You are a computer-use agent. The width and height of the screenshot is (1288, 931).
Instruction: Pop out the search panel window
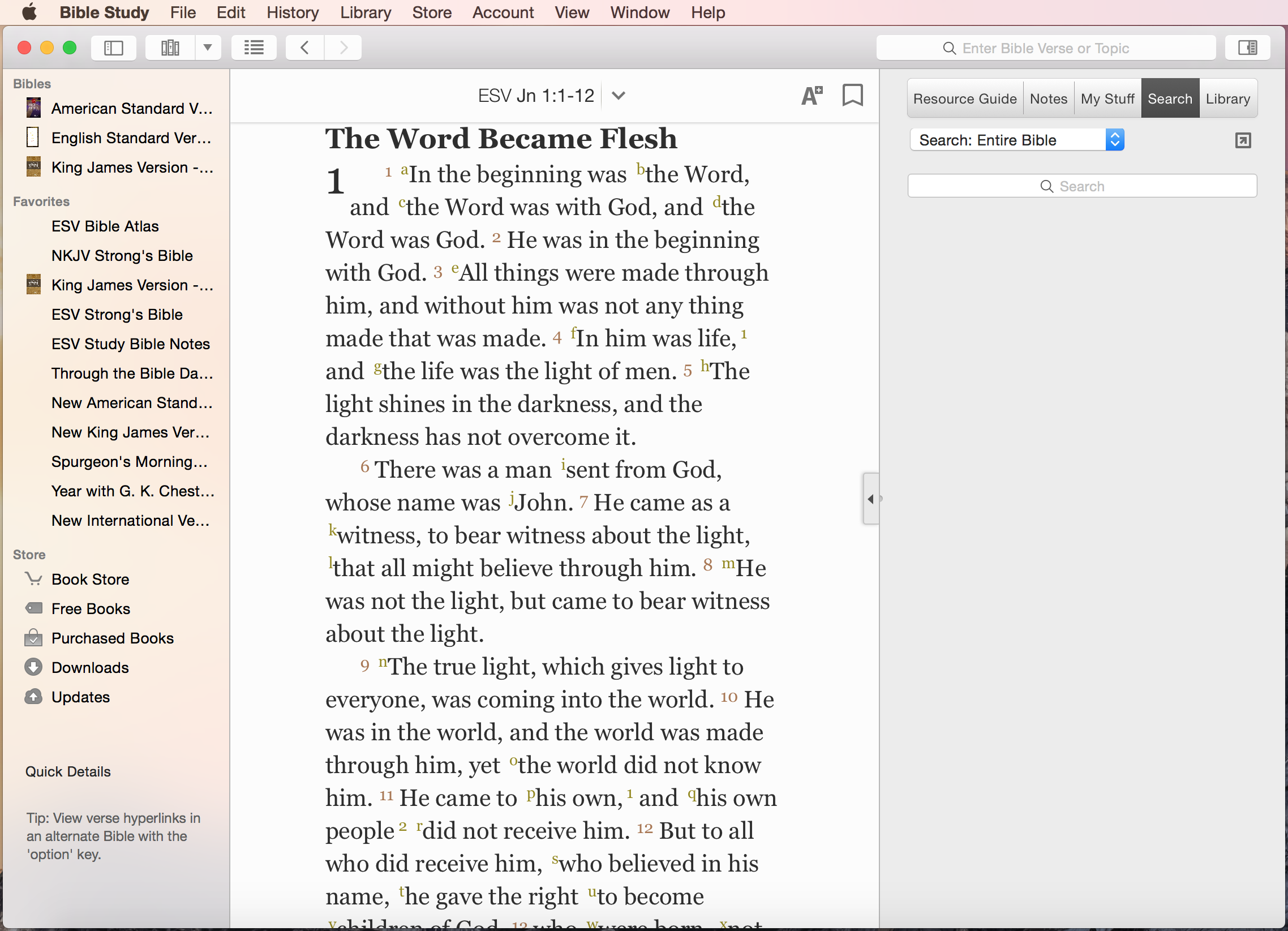(x=1243, y=140)
